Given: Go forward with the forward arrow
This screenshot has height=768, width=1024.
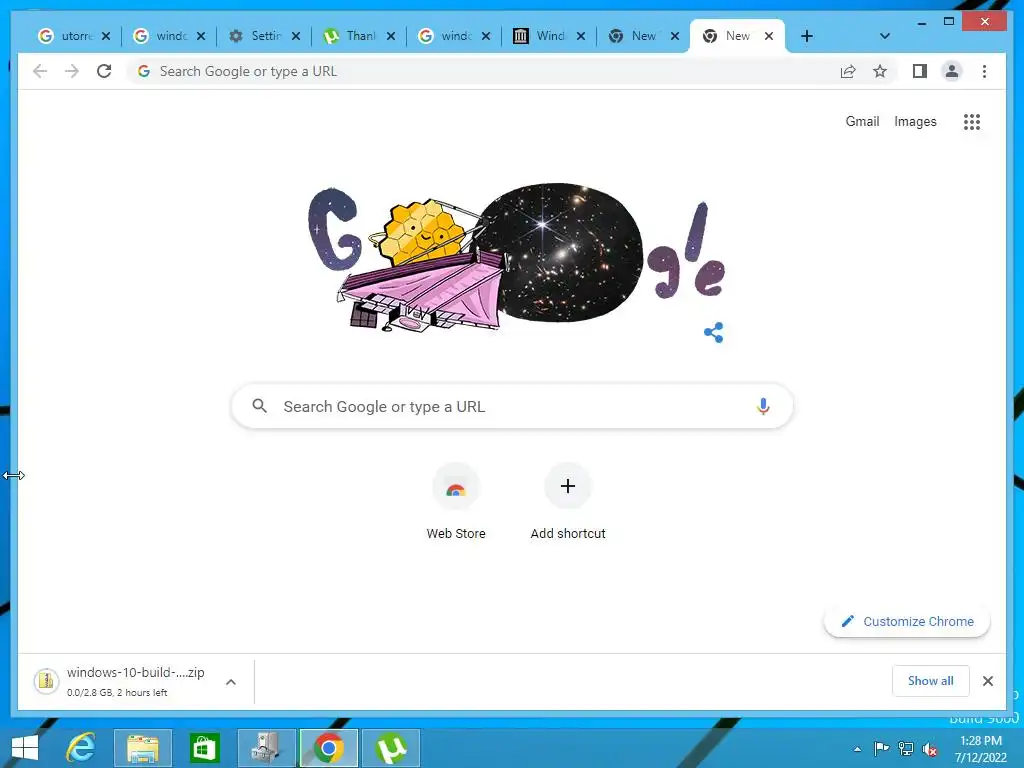Looking at the screenshot, I should click(72, 71).
